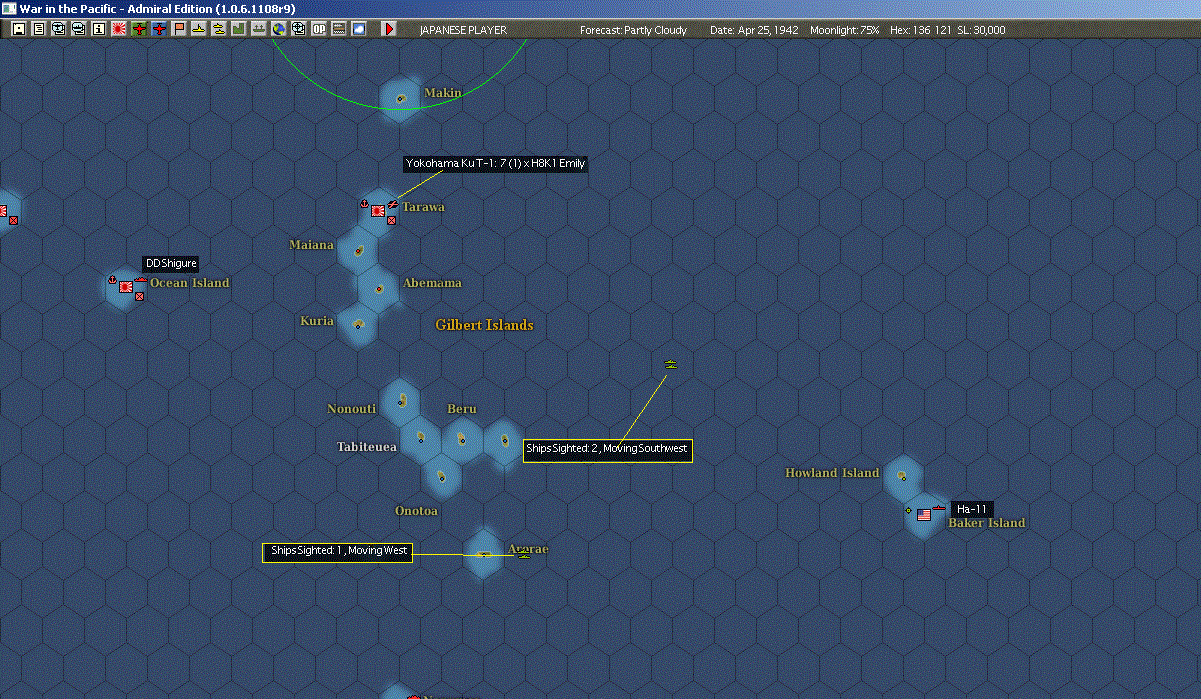Select the Japanese flag icon at Ocean Island
The width and height of the screenshot is (1201, 699).
tap(127, 287)
